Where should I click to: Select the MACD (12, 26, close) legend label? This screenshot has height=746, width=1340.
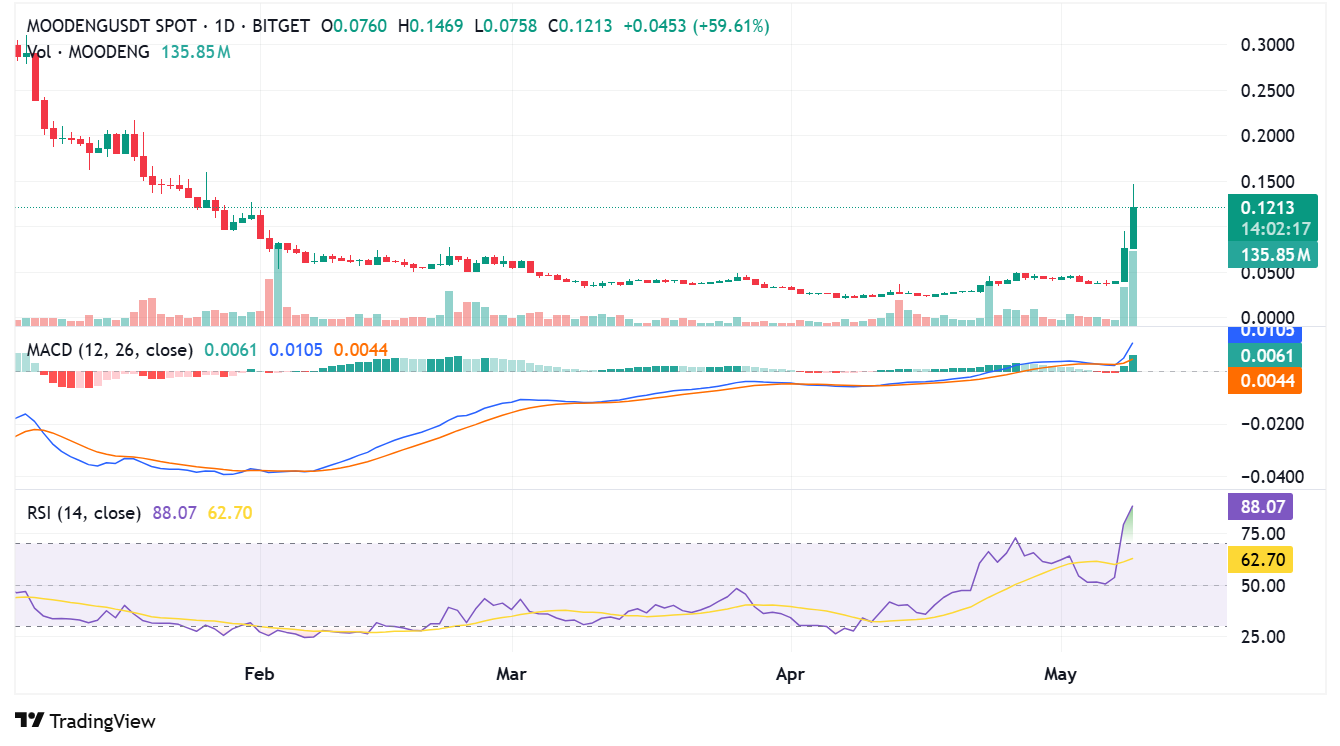[x=110, y=350]
